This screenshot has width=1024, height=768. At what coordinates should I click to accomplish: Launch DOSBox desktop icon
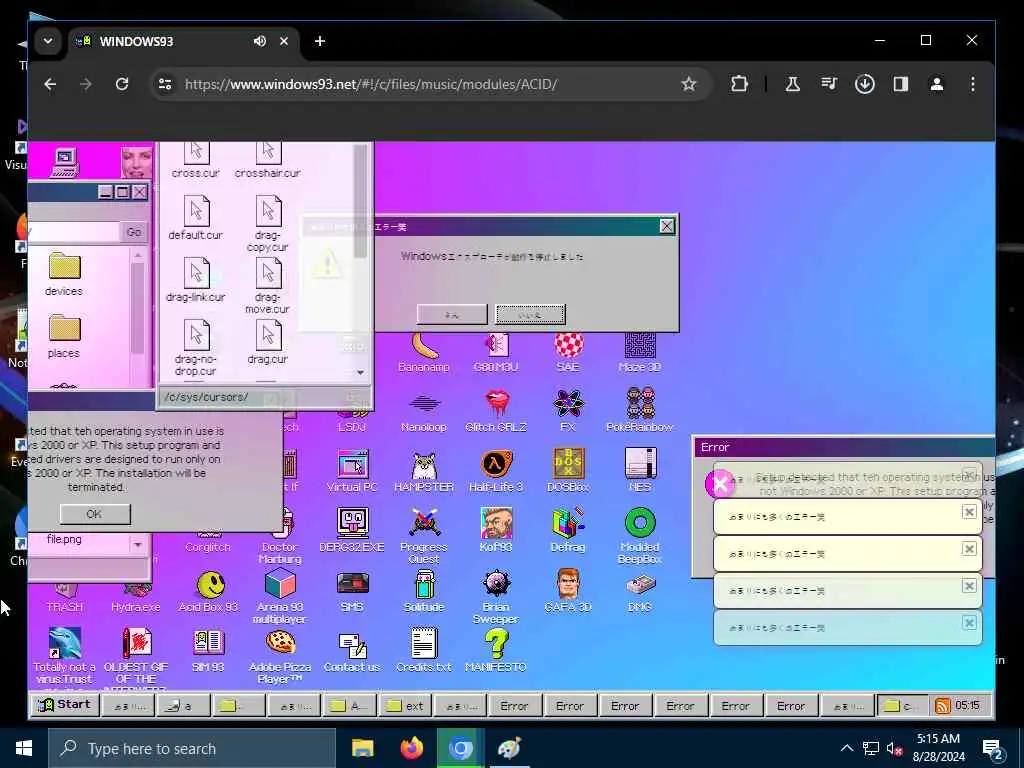point(568,472)
